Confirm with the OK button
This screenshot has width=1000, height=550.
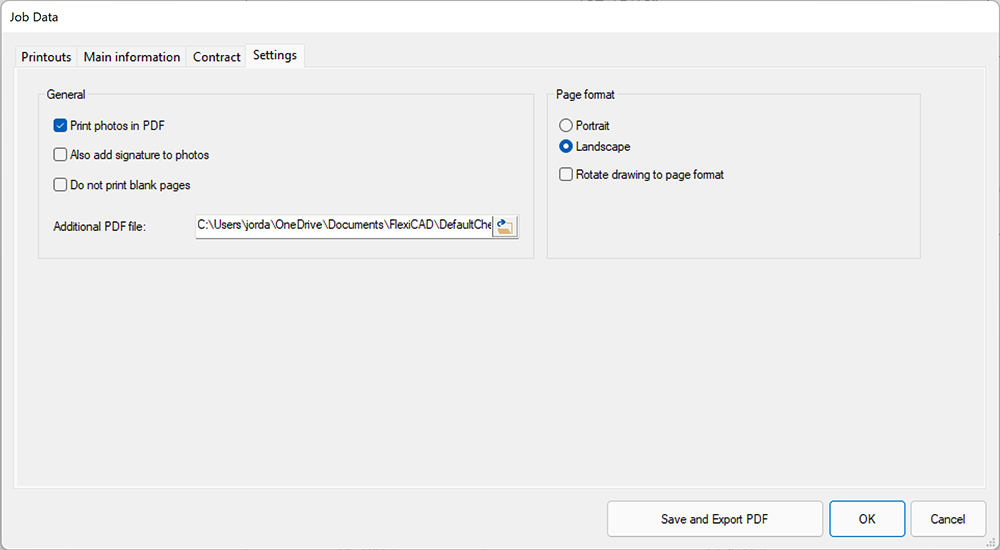(x=867, y=519)
